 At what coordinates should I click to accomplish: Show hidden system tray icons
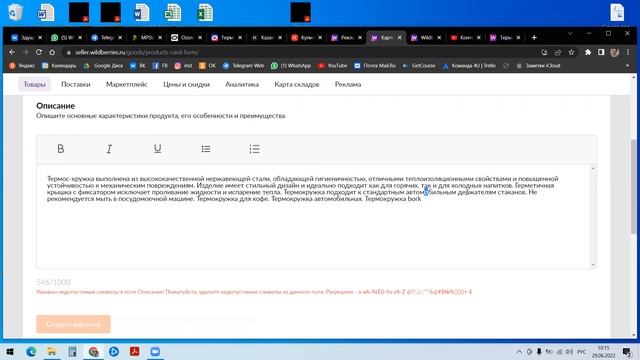click(x=519, y=351)
